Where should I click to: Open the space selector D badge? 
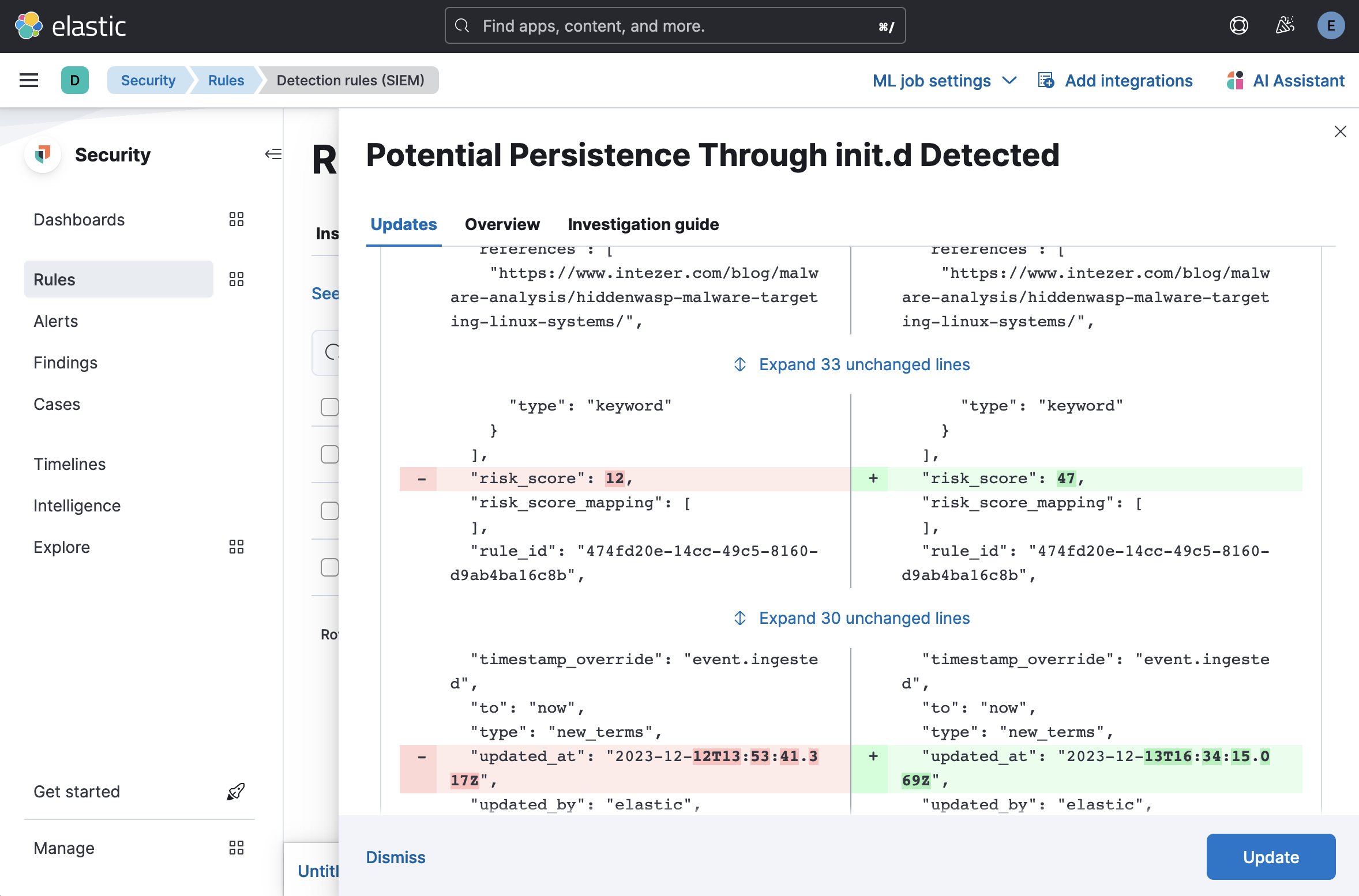click(75, 80)
